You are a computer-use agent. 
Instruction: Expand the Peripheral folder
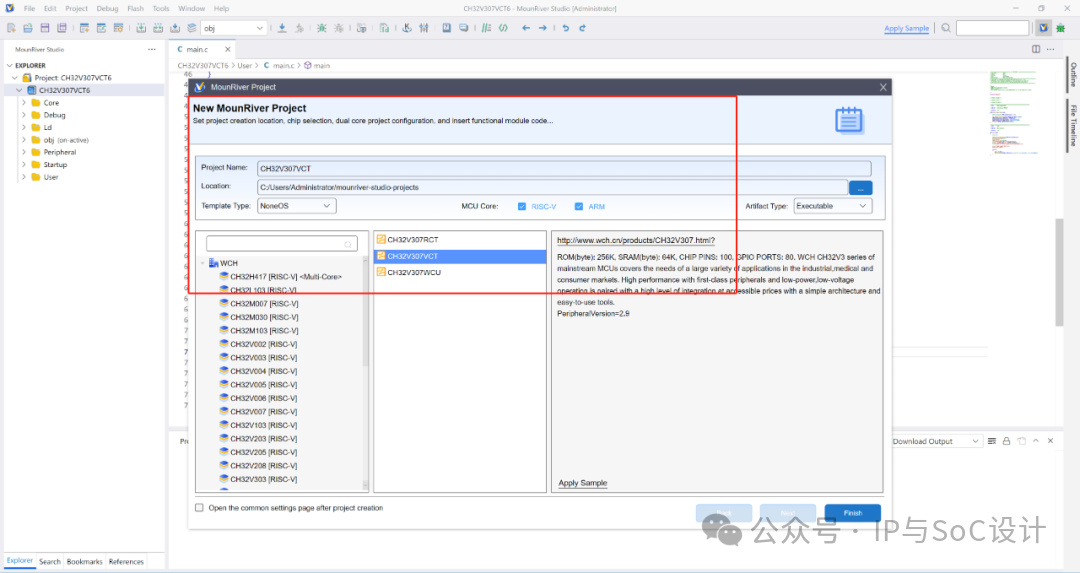coord(24,152)
